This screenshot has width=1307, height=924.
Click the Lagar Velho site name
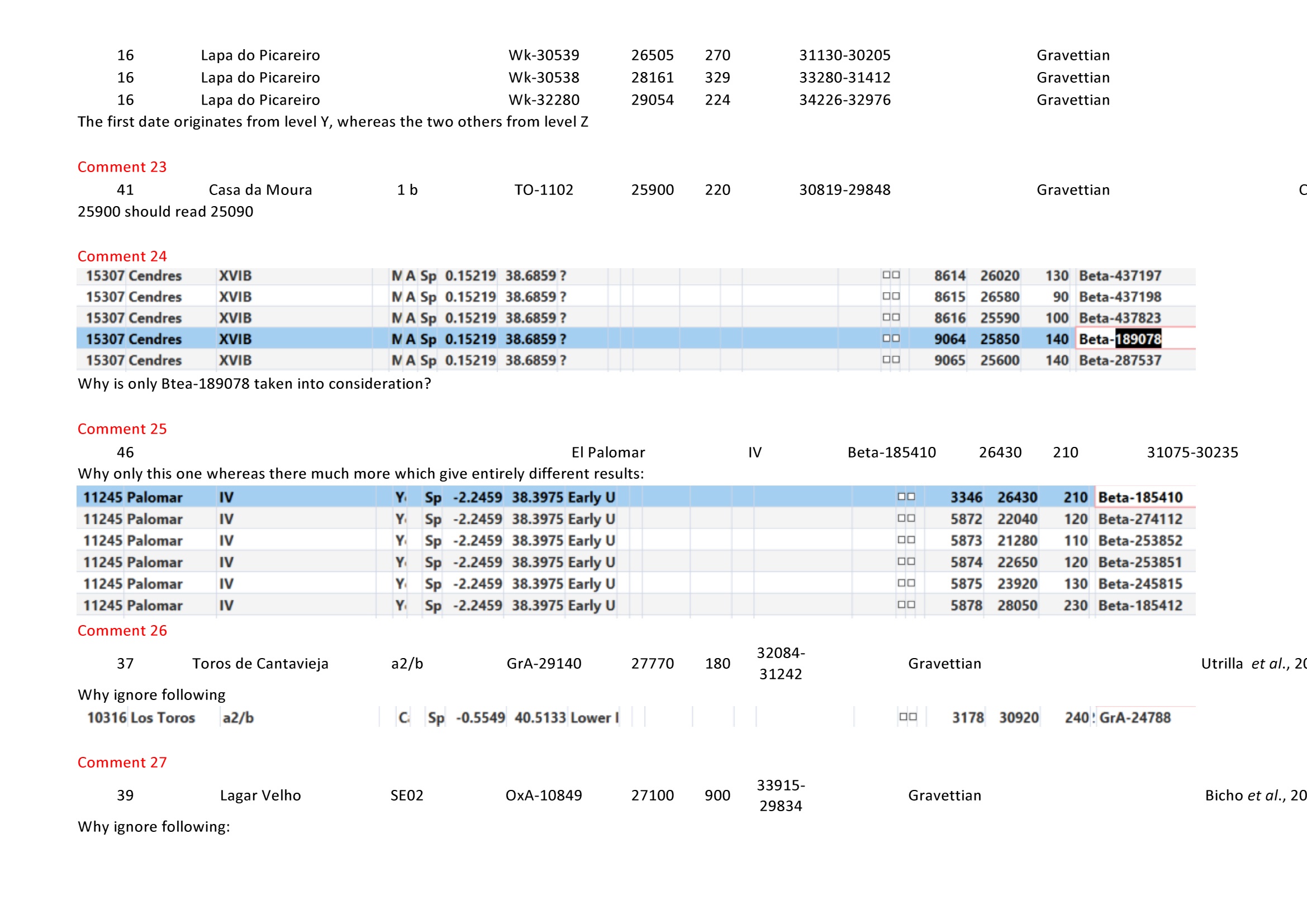coord(260,795)
